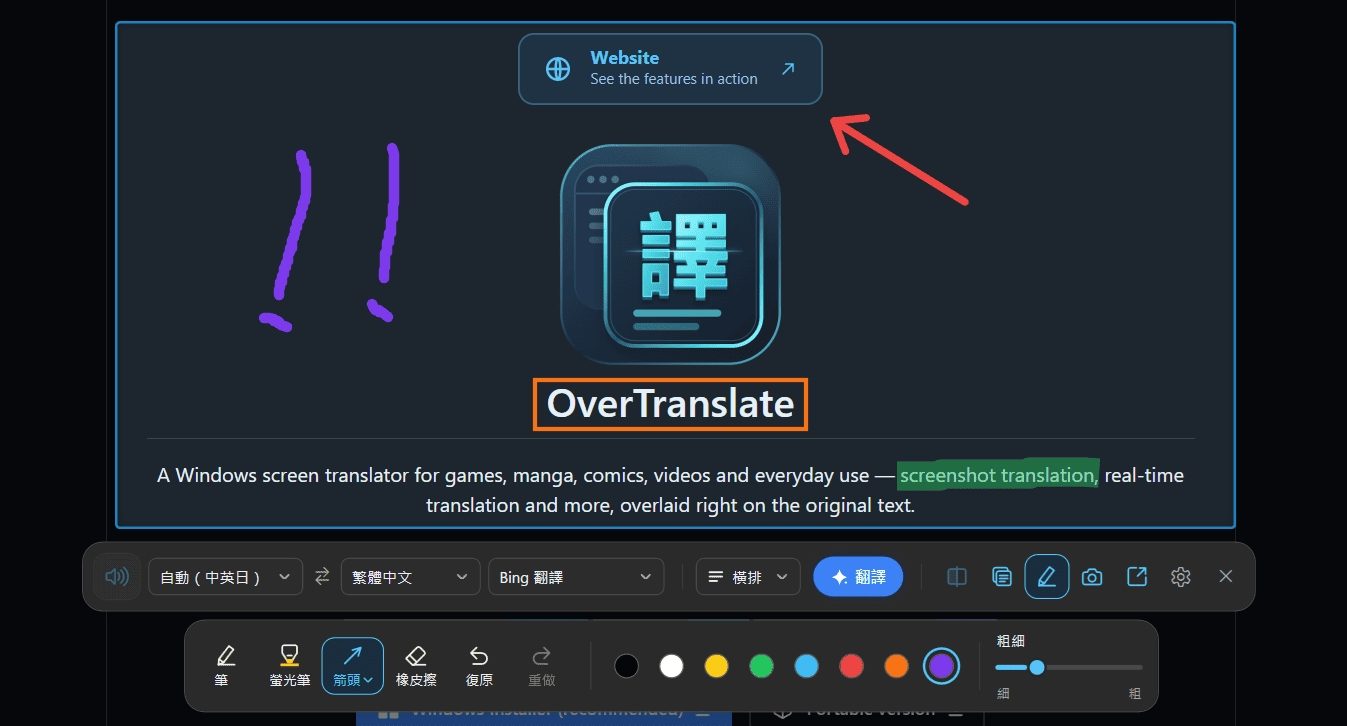This screenshot has height=726, width=1347.
Task: Close the translation toolbar with X
Action: [x=1226, y=577]
